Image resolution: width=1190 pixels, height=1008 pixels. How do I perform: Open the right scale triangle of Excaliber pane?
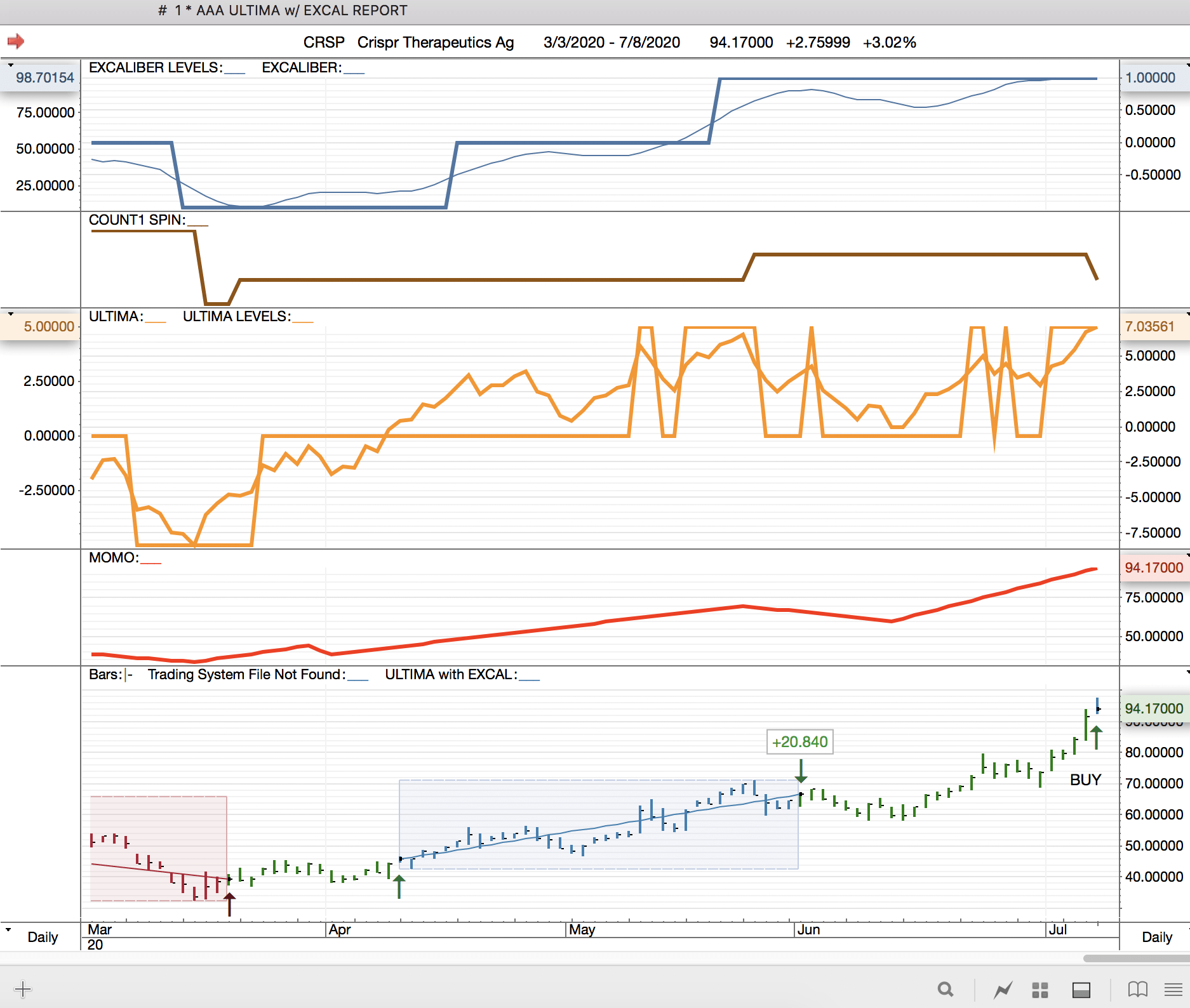pyautogui.click(x=1187, y=65)
